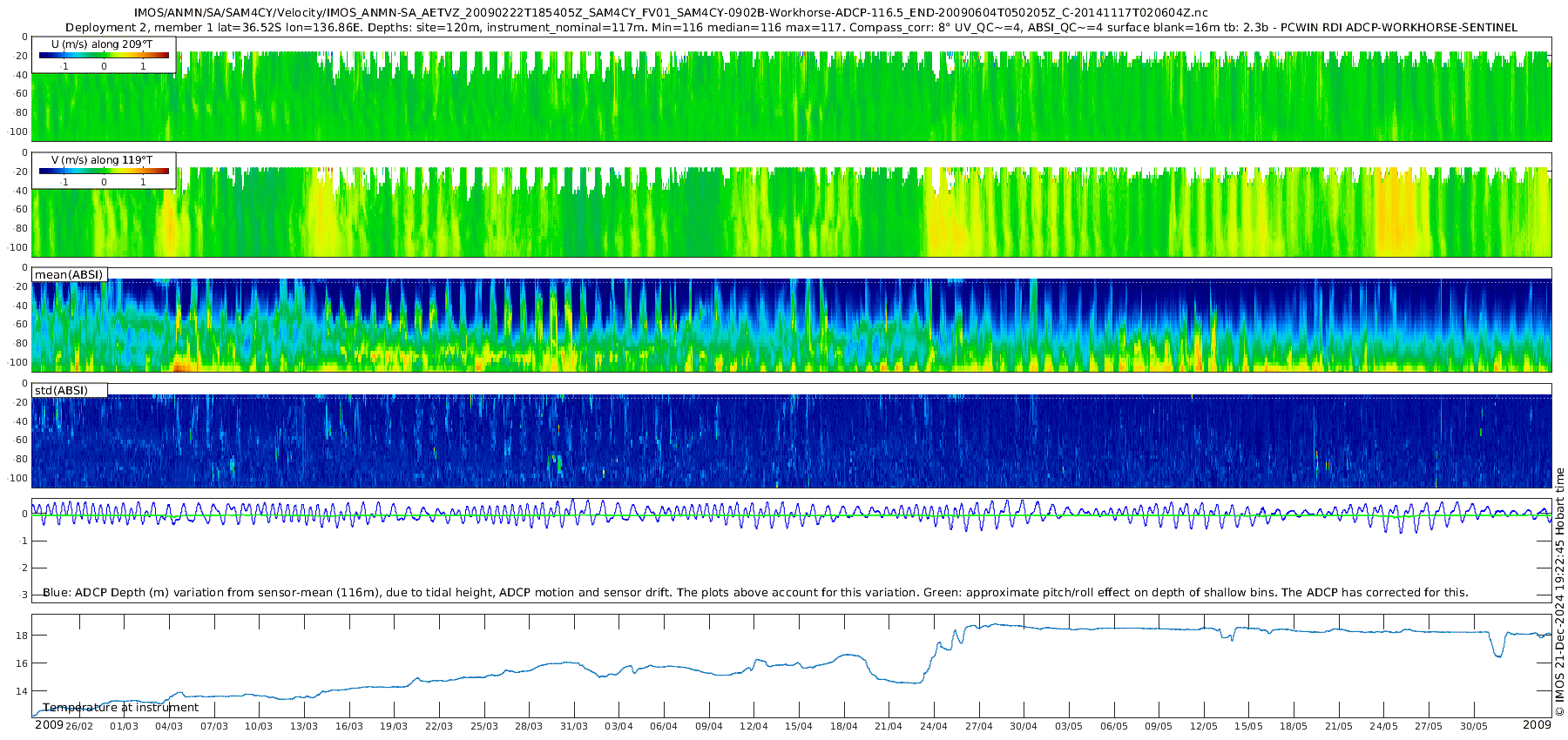
Task: Click the 30/05 date tick label
Action: (x=1474, y=726)
